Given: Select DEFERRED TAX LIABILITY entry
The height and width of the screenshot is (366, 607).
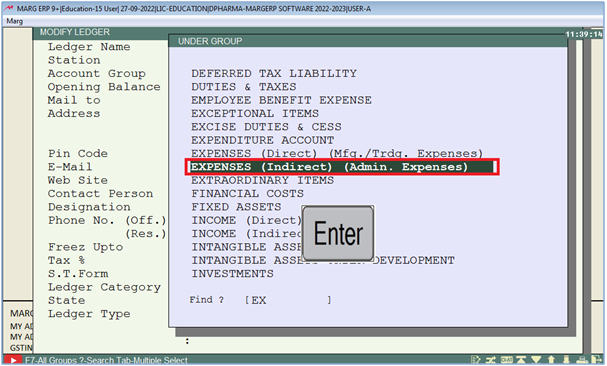Looking at the screenshot, I should pos(274,73).
